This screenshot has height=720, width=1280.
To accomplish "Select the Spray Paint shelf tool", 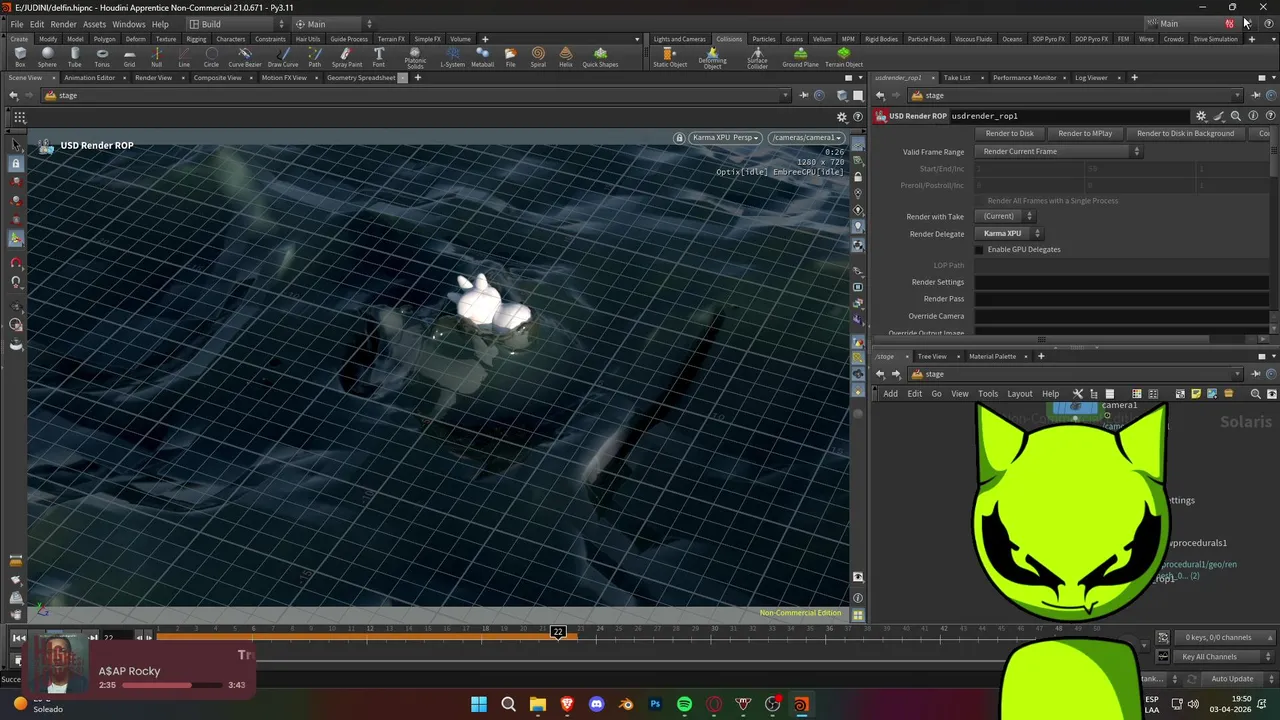I will [347, 57].
